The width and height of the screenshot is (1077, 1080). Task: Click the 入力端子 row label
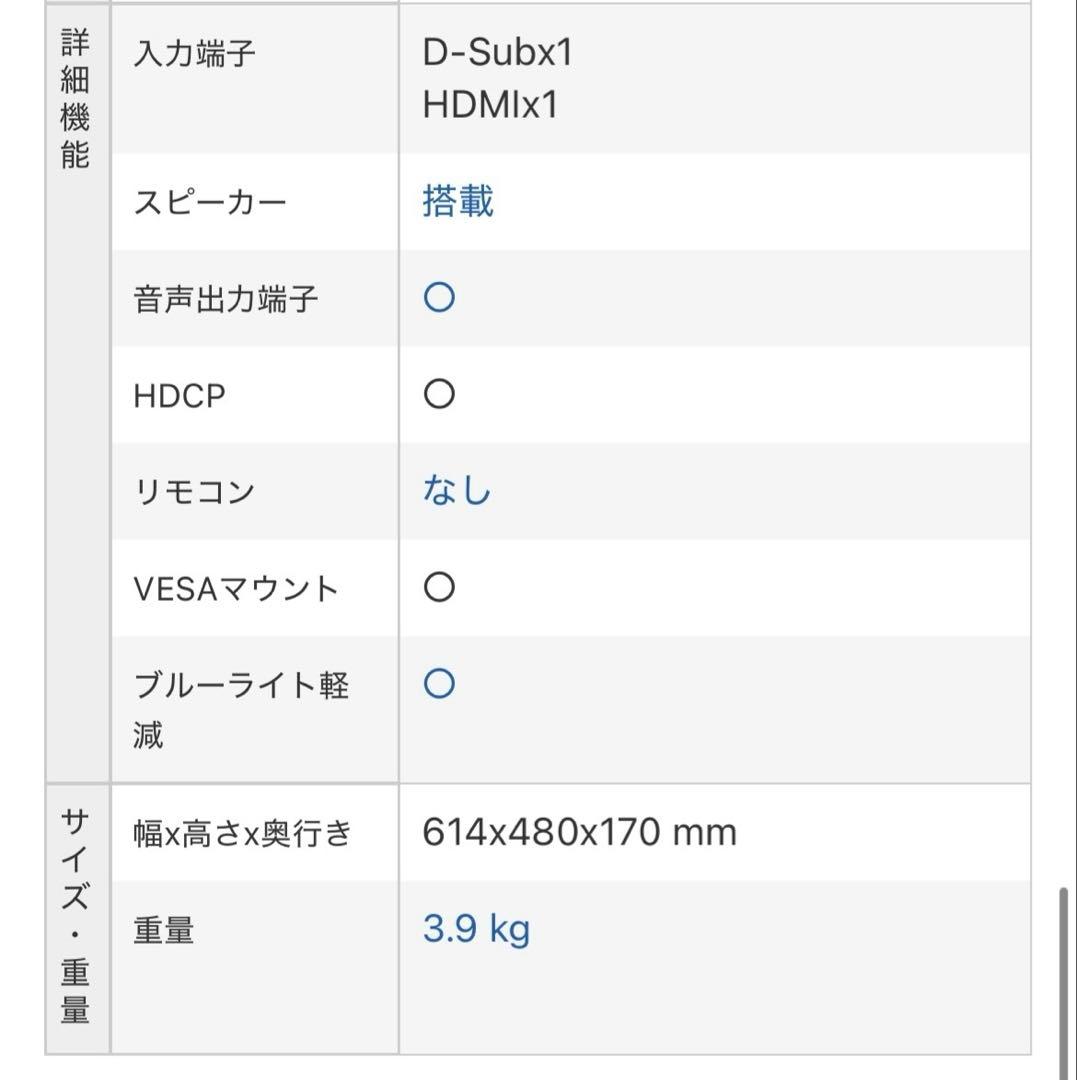click(194, 54)
